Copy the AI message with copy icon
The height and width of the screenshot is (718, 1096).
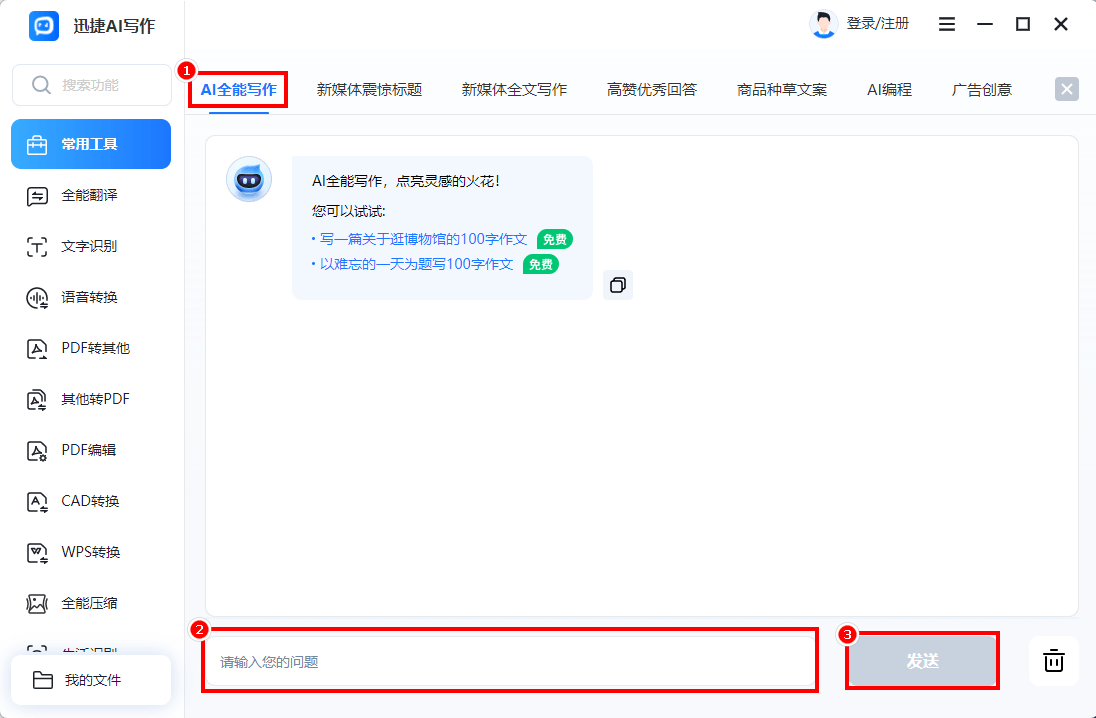coord(618,285)
